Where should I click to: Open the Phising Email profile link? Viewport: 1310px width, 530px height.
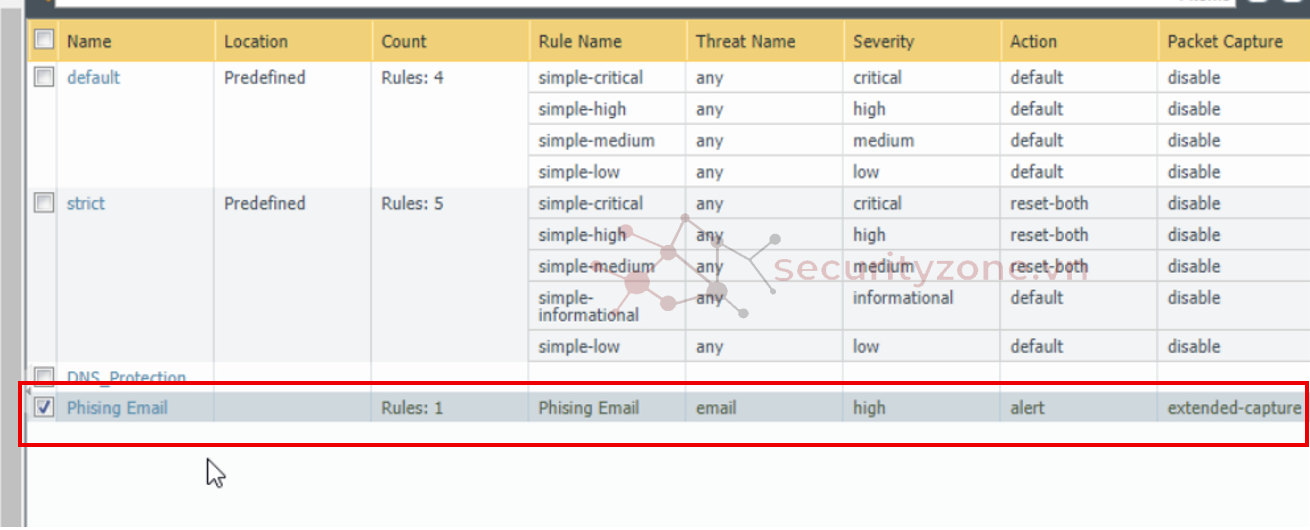point(117,408)
